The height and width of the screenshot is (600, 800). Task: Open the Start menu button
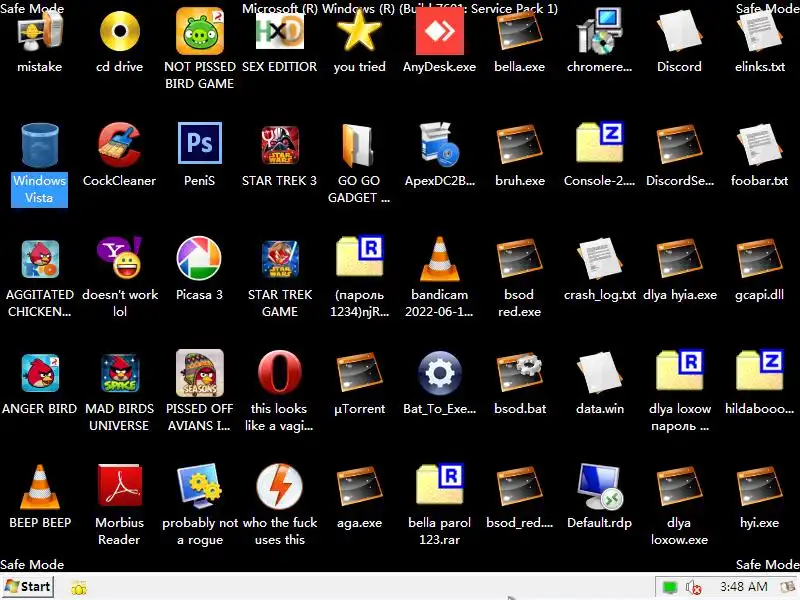(28, 586)
